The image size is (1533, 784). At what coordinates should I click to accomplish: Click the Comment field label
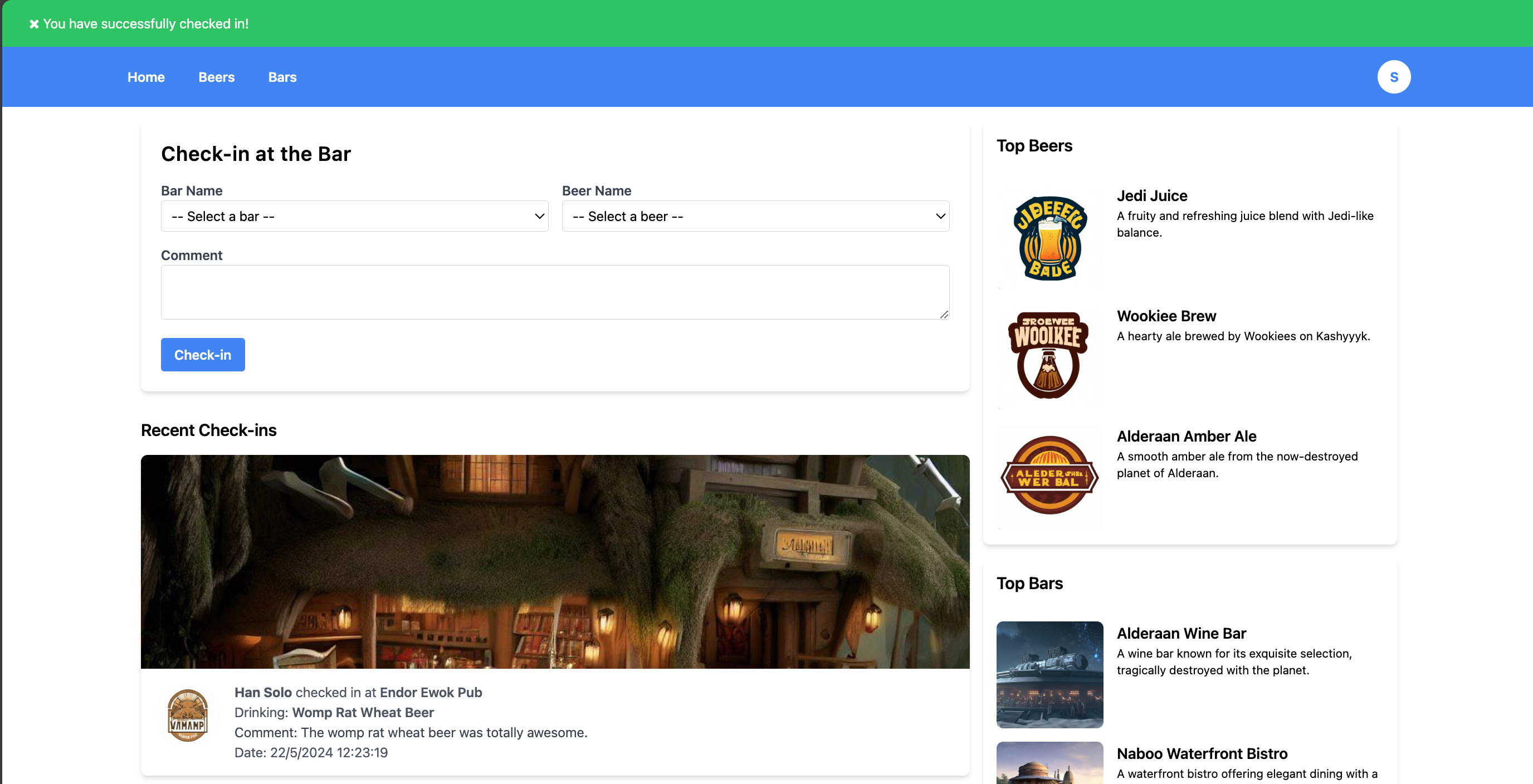192,255
